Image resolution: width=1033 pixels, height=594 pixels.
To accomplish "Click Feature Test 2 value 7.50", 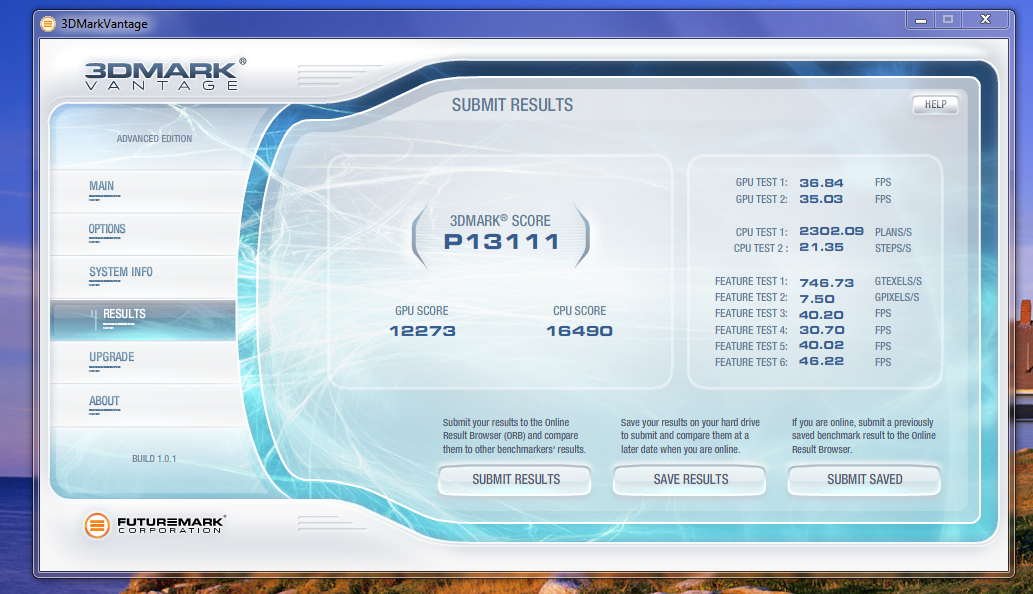I will click(817, 299).
